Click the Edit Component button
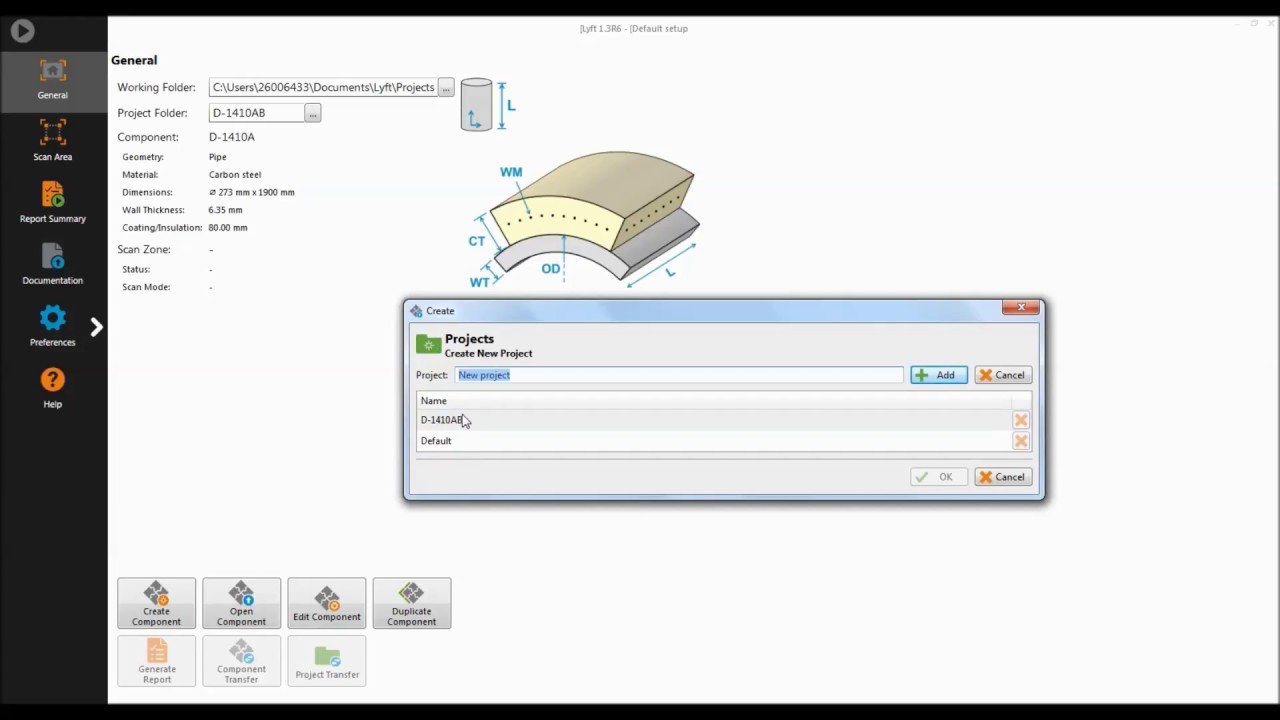 tap(327, 603)
